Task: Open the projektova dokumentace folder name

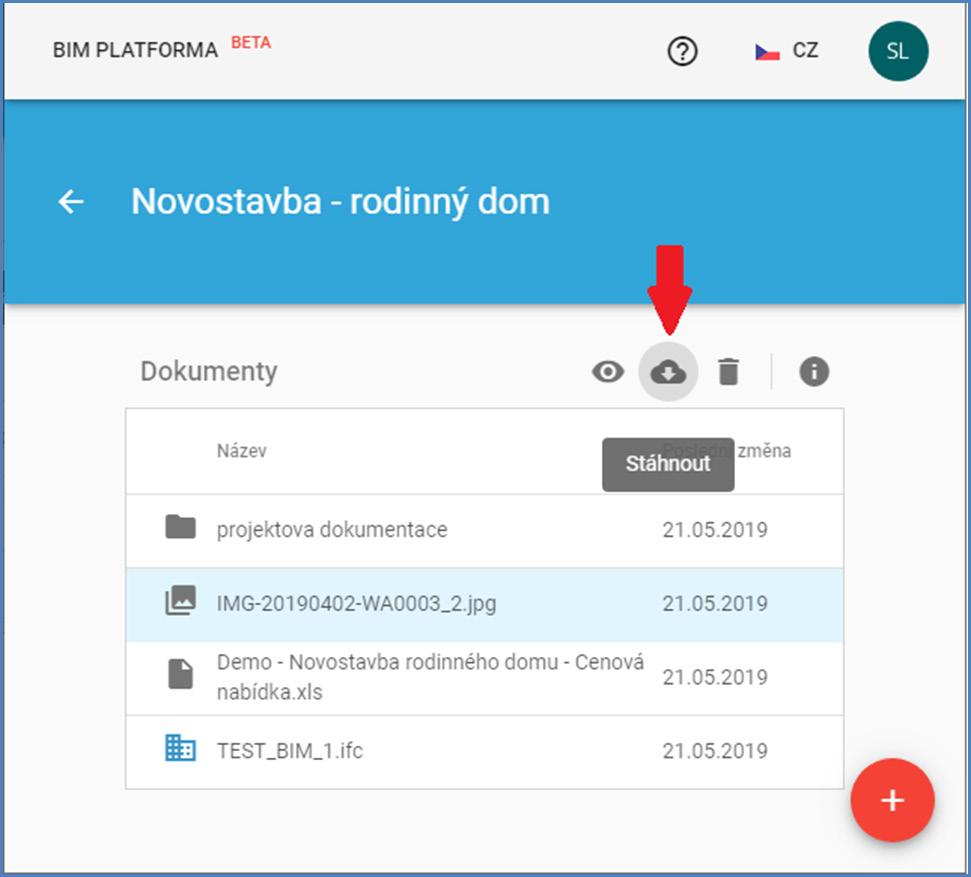Action: (332, 530)
